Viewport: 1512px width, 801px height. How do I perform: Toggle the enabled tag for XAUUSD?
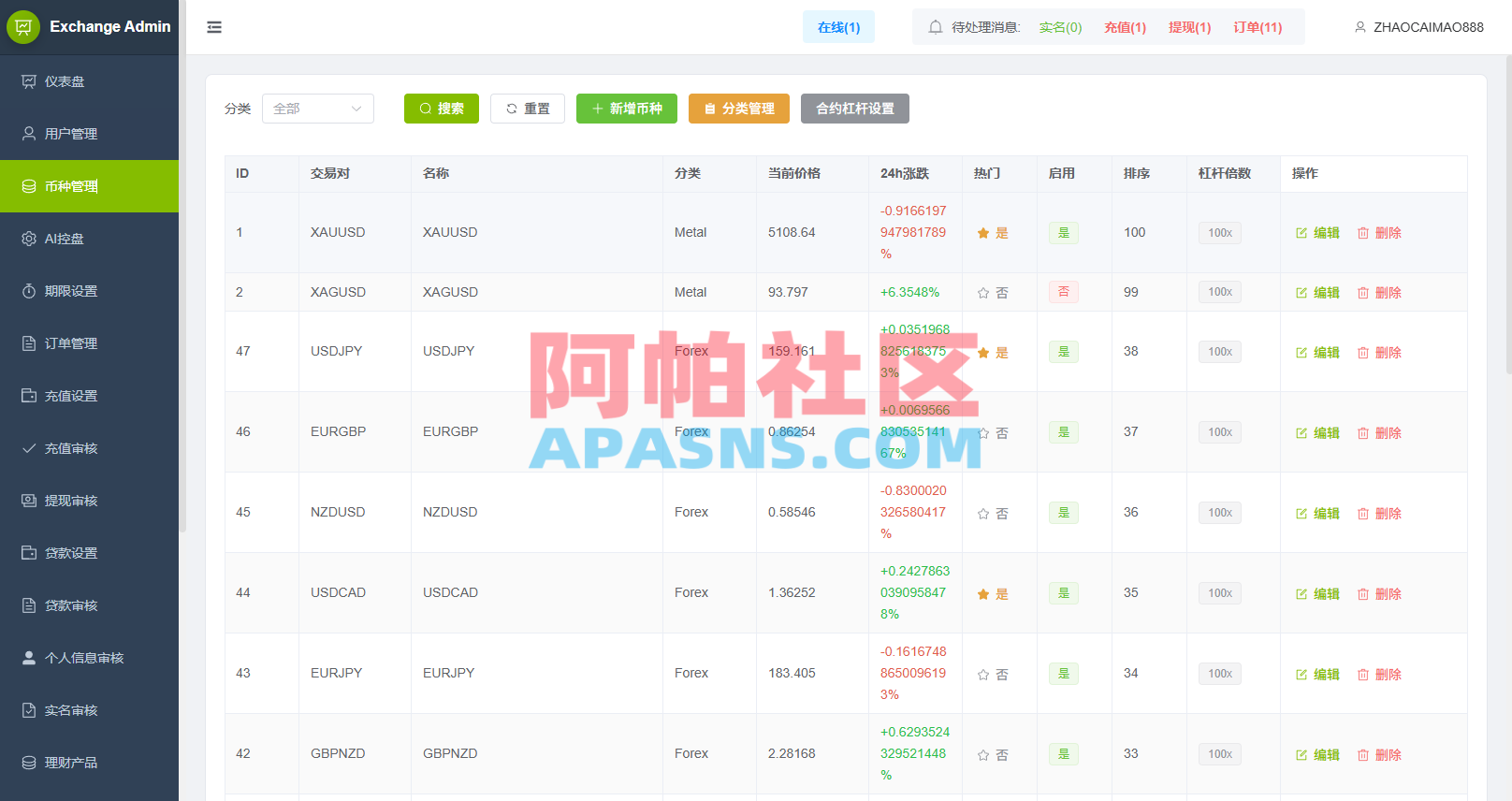pos(1064,232)
